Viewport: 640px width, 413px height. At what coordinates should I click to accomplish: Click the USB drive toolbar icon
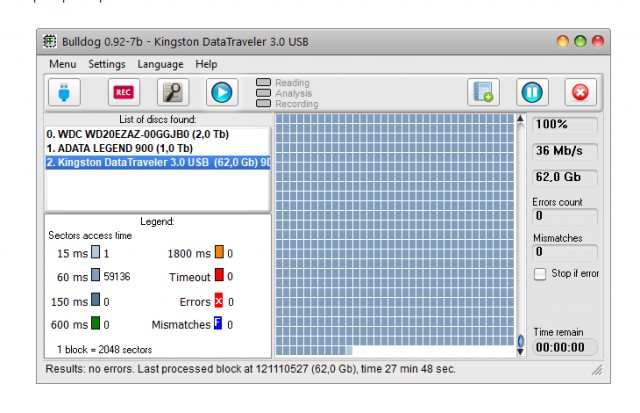pyautogui.click(x=64, y=92)
